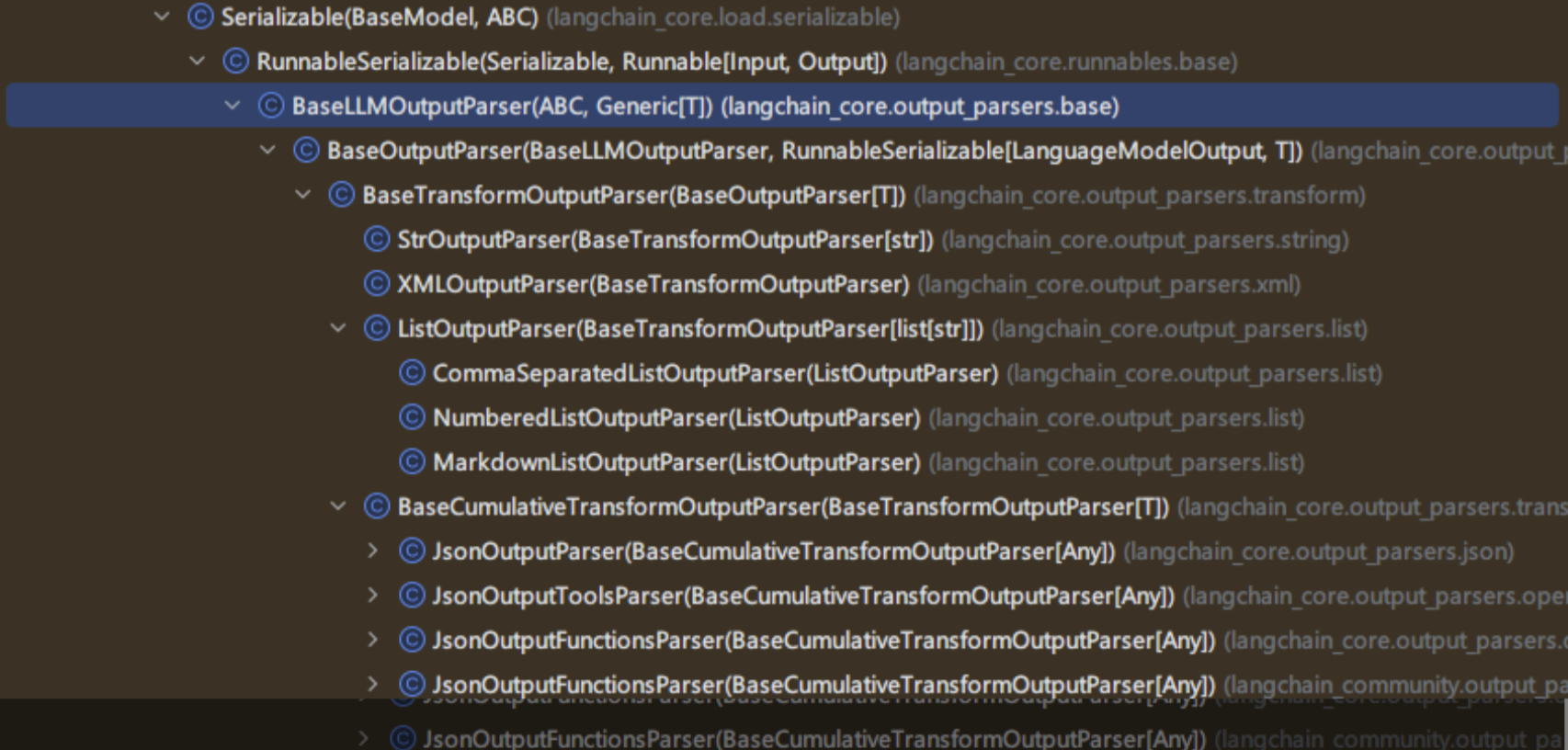1568x750 pixels.
Task: Click the (langchain_core.output_parsers.json) module text
Action: pyautogui.click(x=1319, y=551)
